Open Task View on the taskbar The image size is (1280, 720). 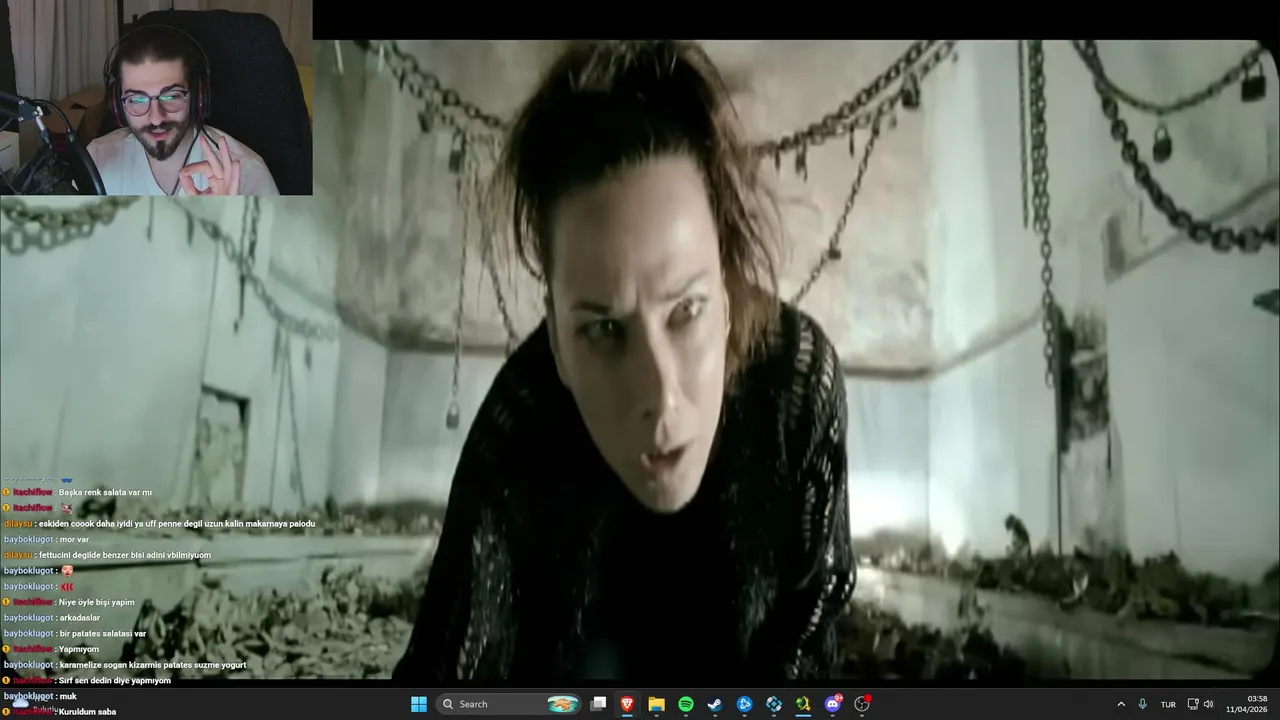point(598,704)
